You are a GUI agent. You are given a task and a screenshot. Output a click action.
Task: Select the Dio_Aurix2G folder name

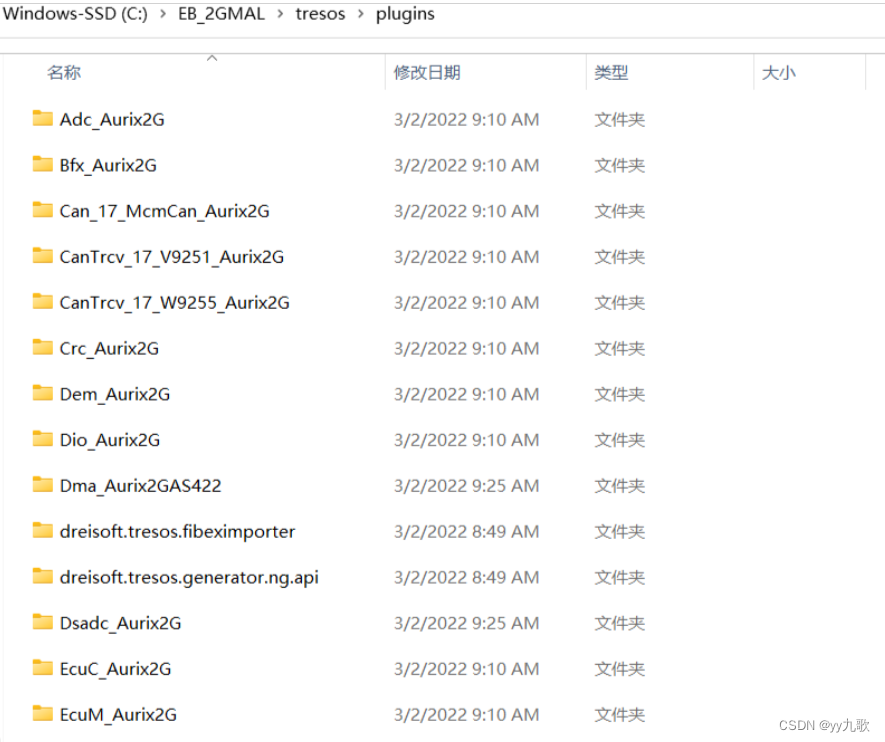[109, 440]
